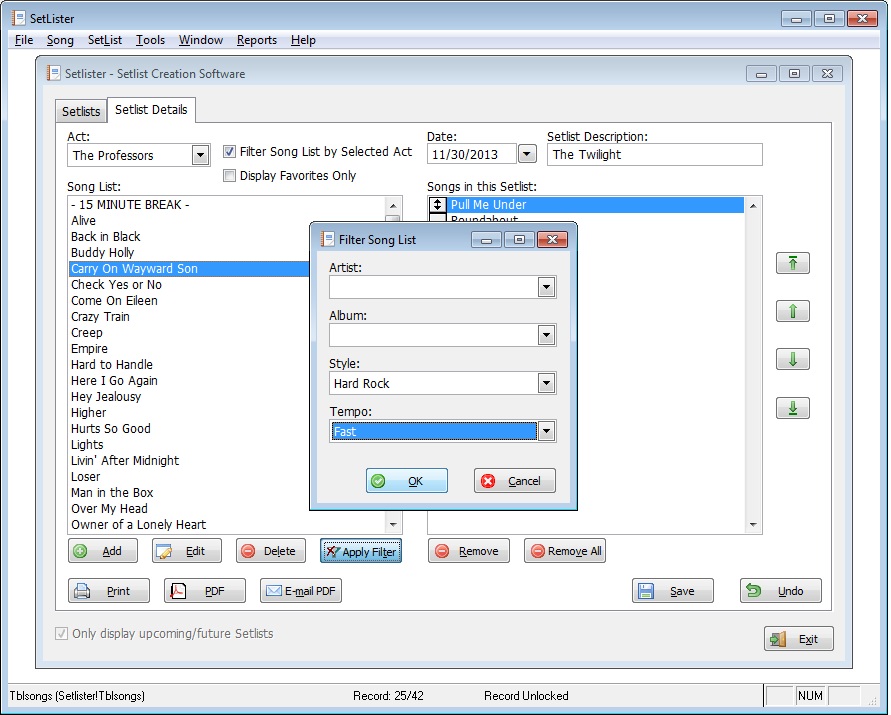Confirm the filter with OK
Image resolution: width=891 pixels, height=715 pixels.
click(406, 481)
